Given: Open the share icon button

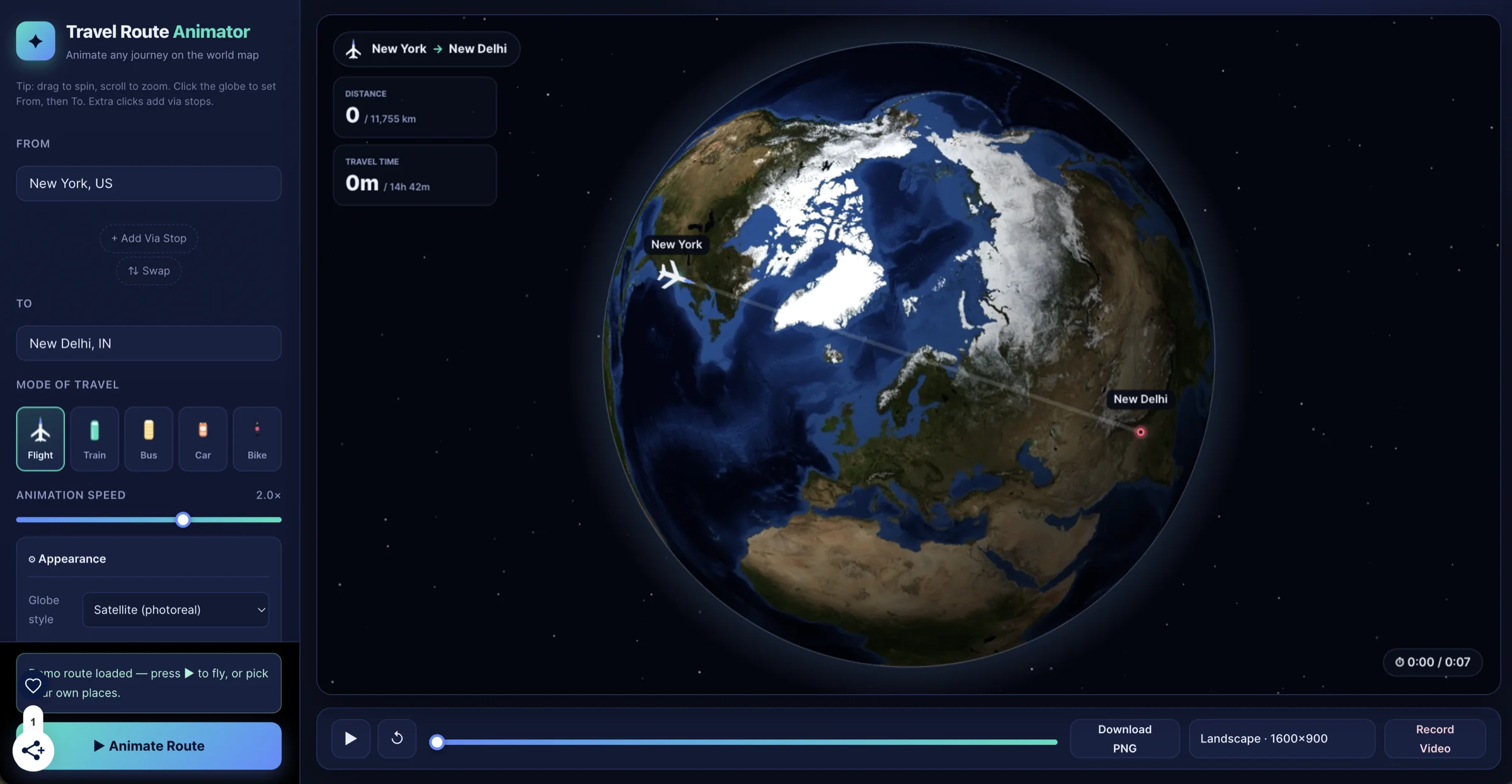Looking at the screenshot, I should [33, 750].
